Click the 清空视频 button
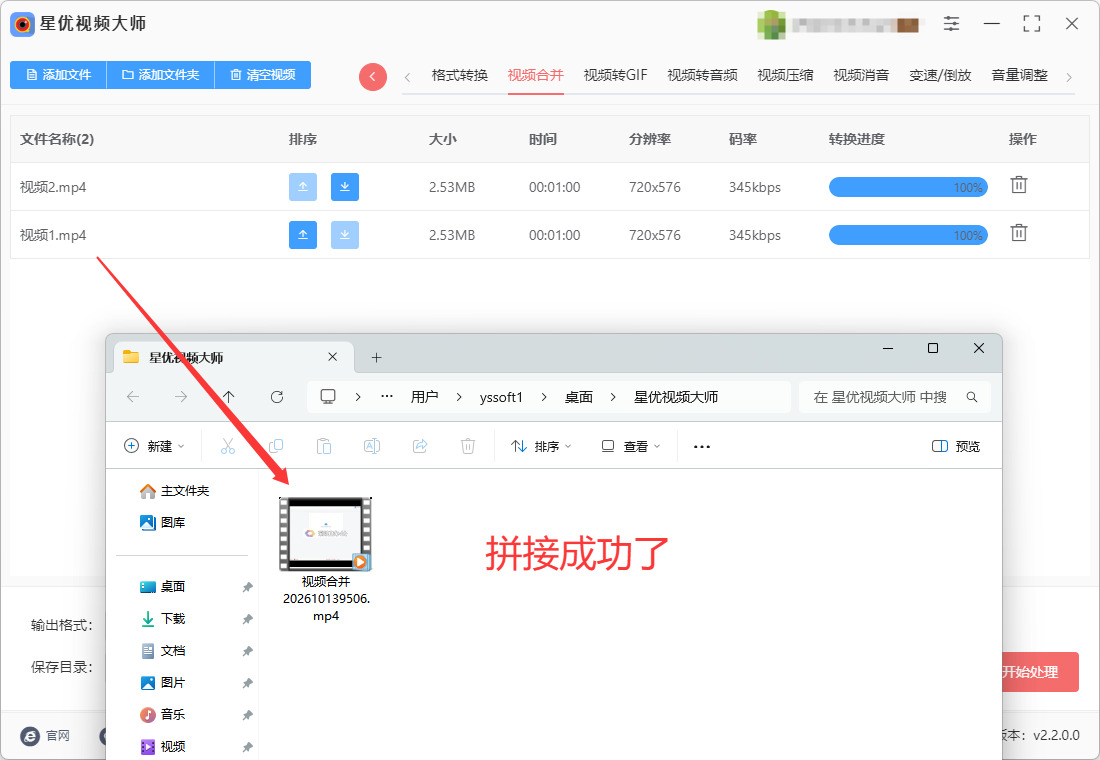The image size is (1100, 760). coord(262,74)
